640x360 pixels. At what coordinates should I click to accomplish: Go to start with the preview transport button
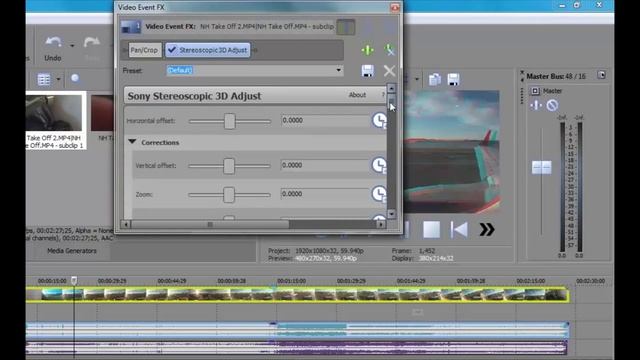tap(459, 229)
